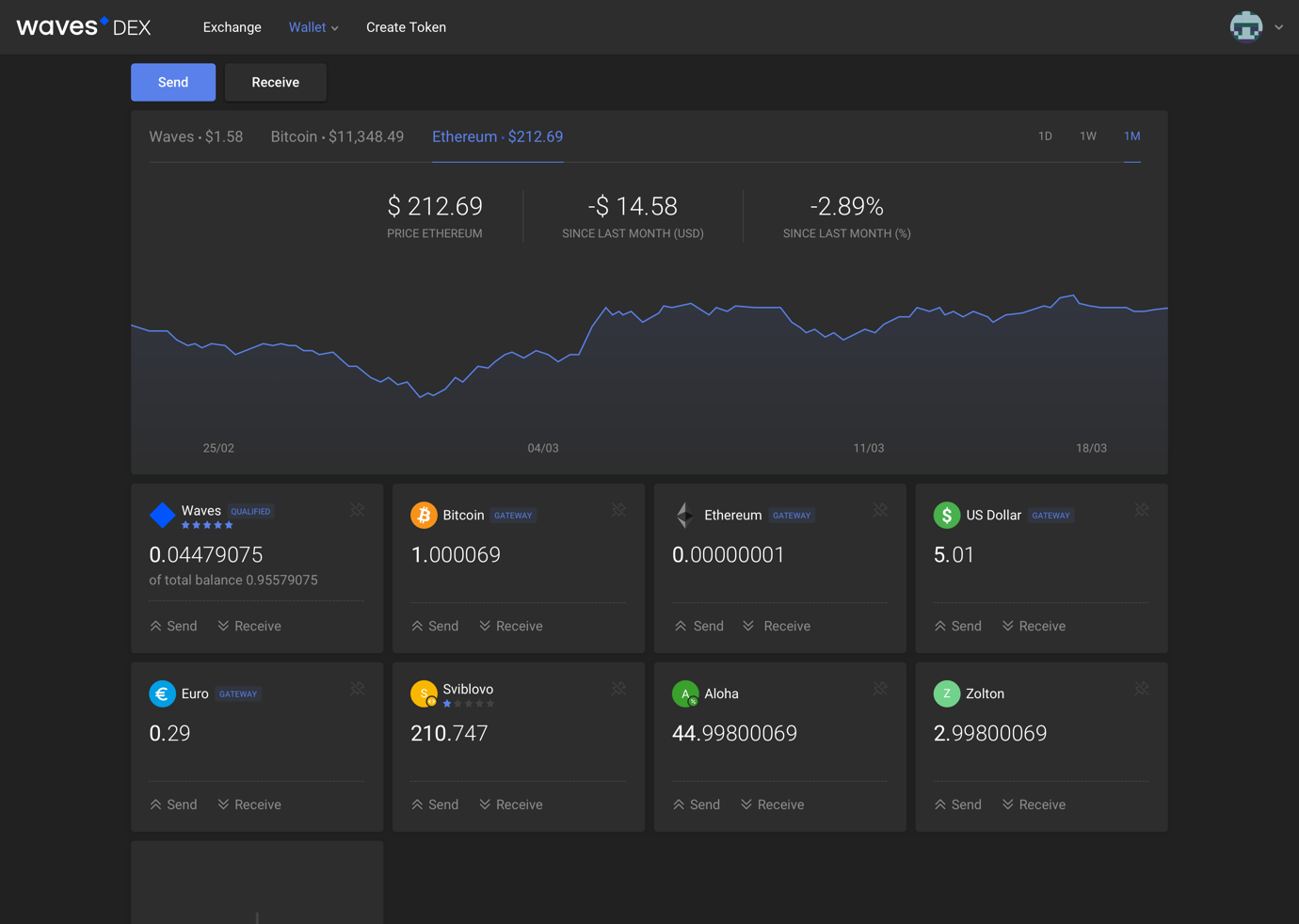The height and width of the screenshot is (924, 1299).
Task: Click the Waves blue diamond icon
Action: tap(162, 515)
